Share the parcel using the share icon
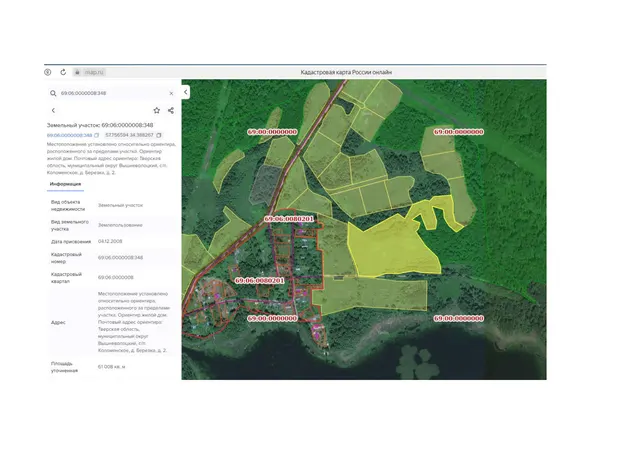The height and width of the screenshot is (452, 640). tap(171, 111)
